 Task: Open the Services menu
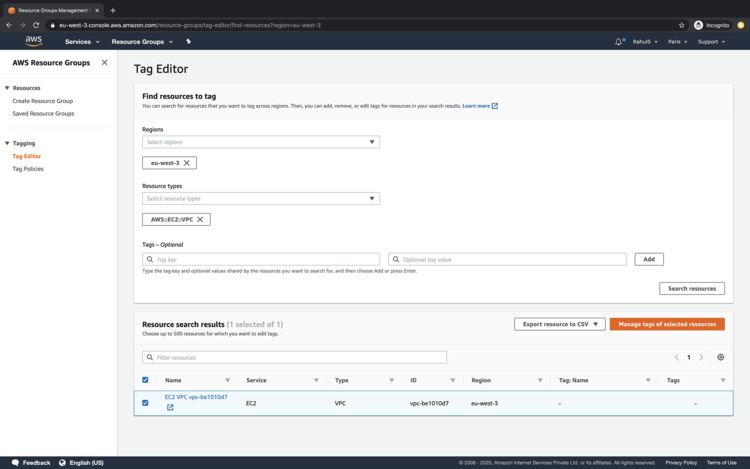[x=82, y=42]
